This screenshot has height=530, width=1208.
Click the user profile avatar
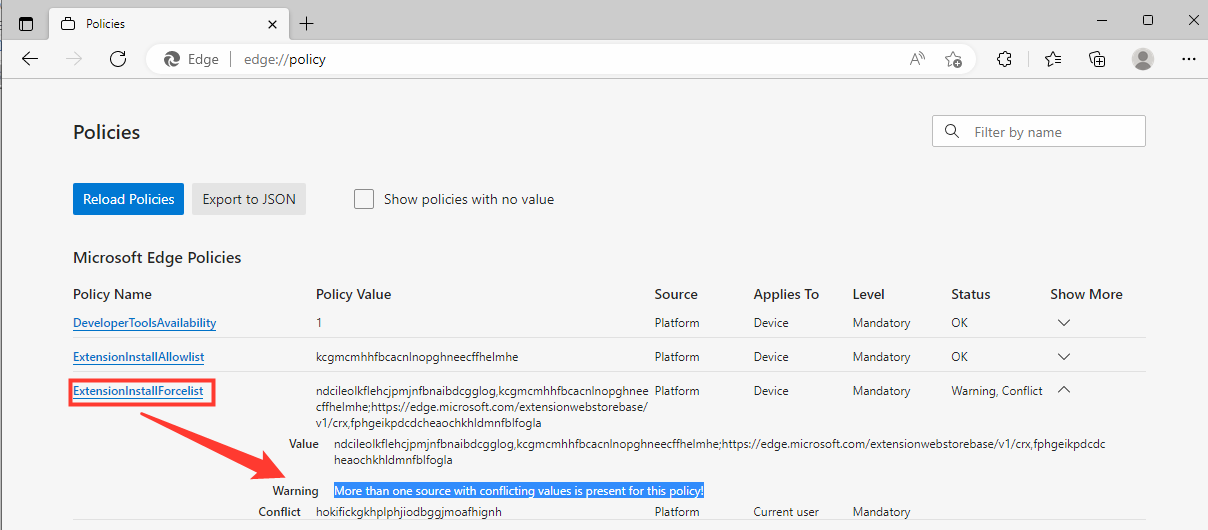[x=1143, y=59]
